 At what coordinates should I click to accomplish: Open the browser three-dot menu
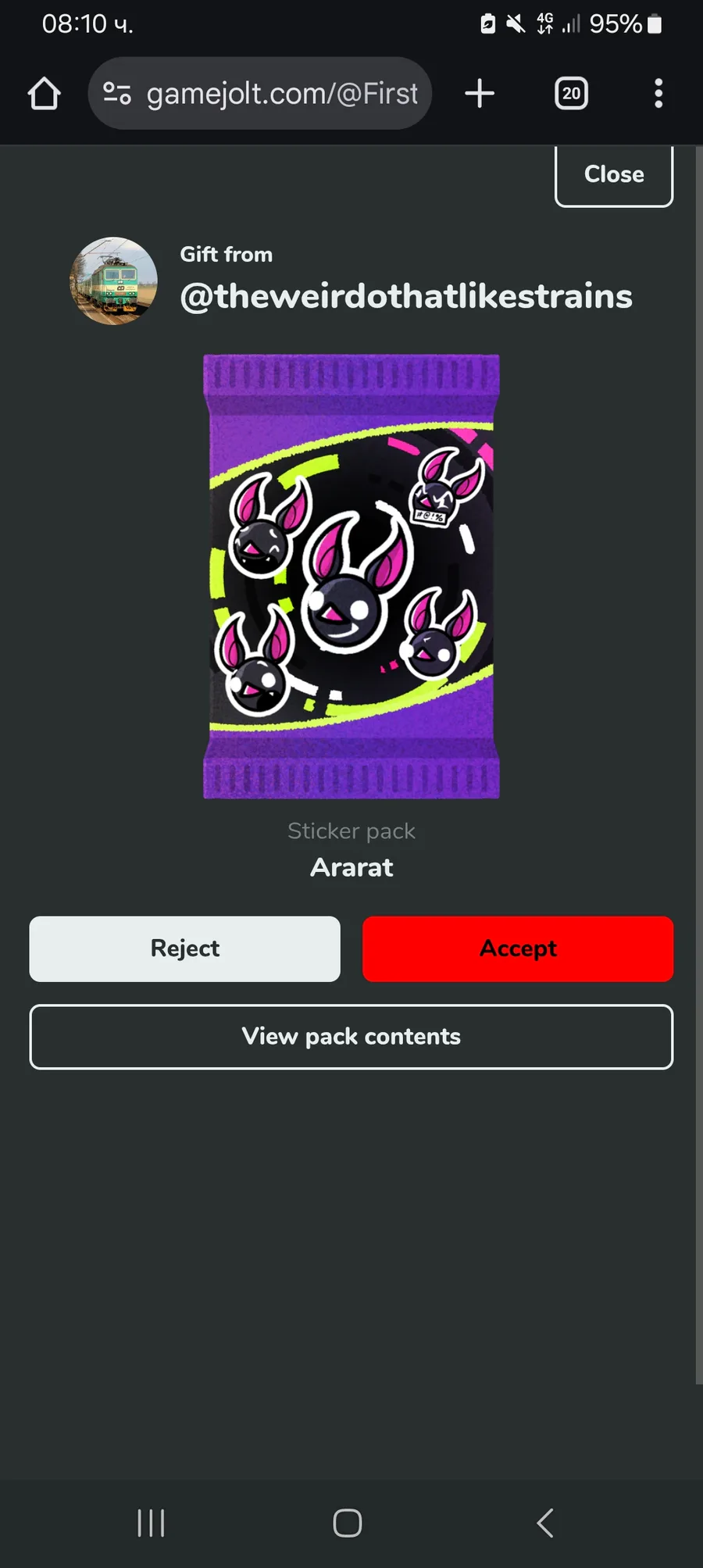coord(658,94)
